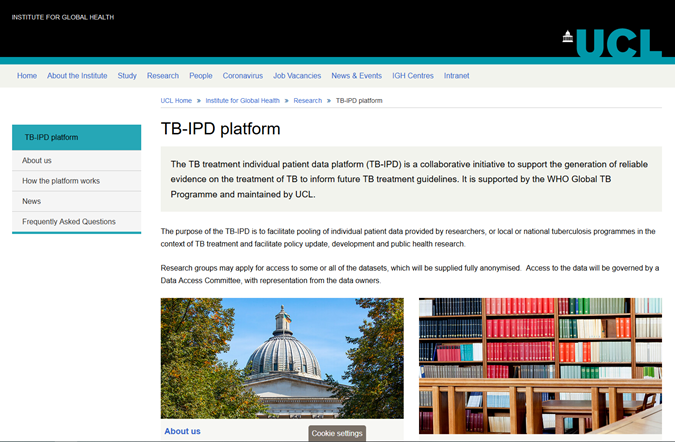The image size is (675, 442).
Task: Go to News & Events
Action: [356, 76]
